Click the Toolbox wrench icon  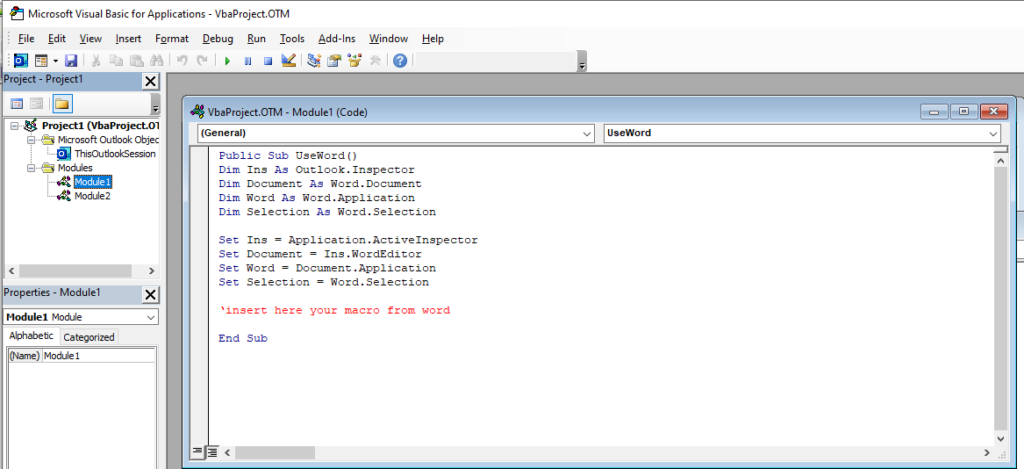[375, 61]
